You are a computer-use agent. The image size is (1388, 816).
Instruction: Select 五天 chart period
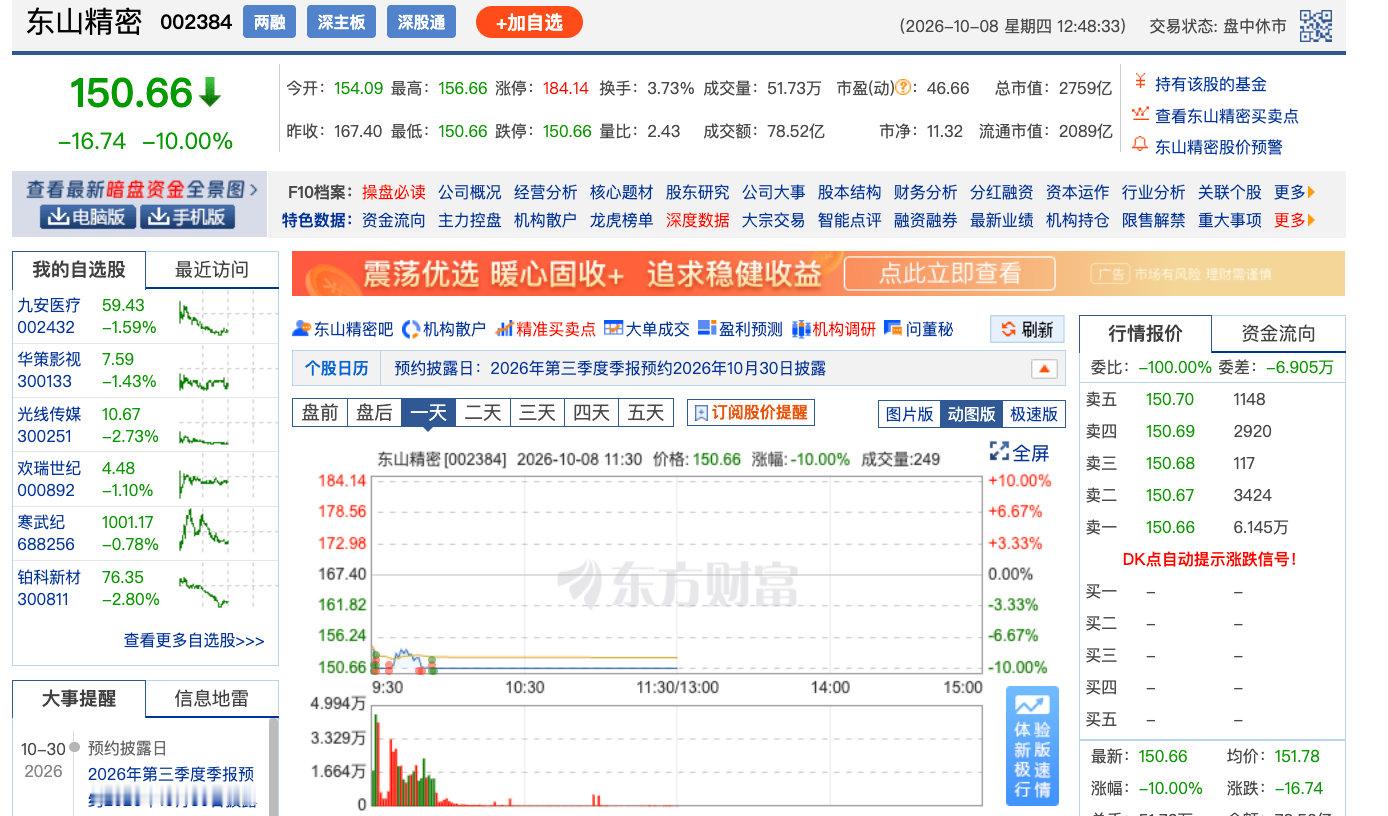click(x=646, y=412)
